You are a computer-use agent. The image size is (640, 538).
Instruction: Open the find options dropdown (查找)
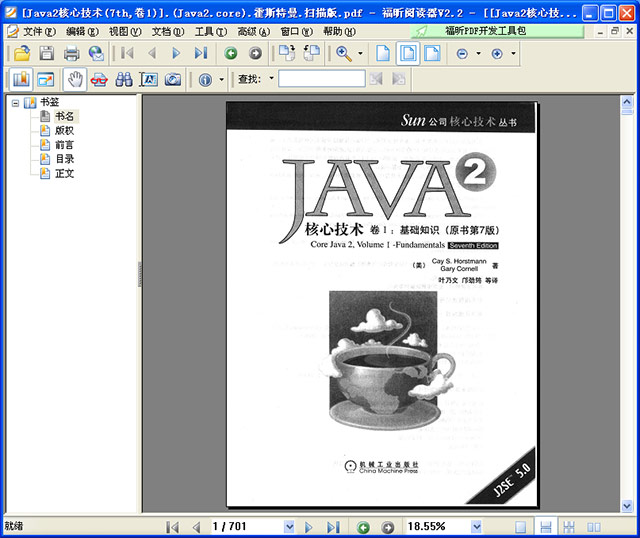tap(271, 78)
